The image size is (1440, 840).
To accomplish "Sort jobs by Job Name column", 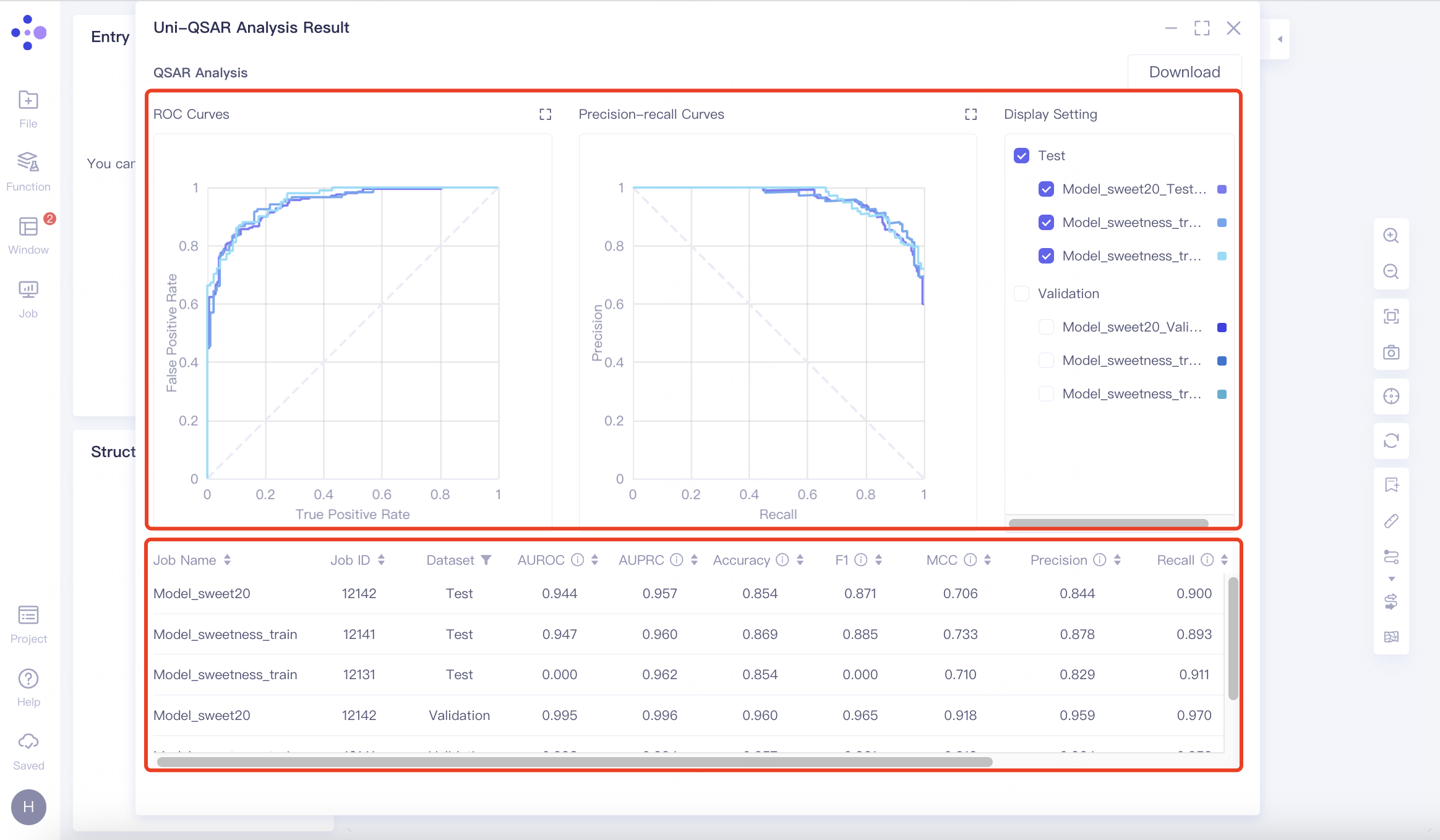I will click(x=226, y=559).
